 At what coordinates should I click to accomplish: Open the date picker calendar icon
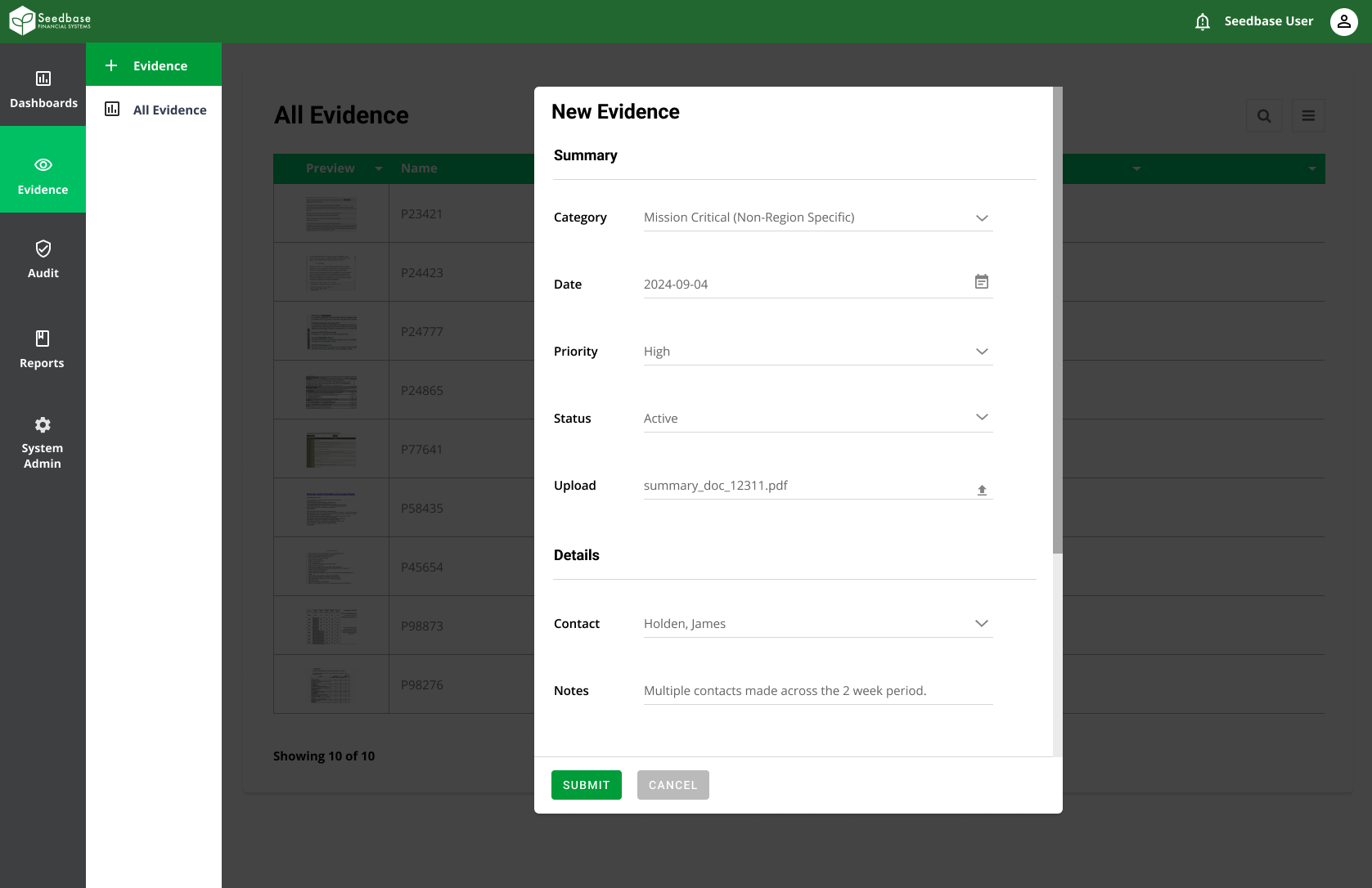[x=981, y=281]
